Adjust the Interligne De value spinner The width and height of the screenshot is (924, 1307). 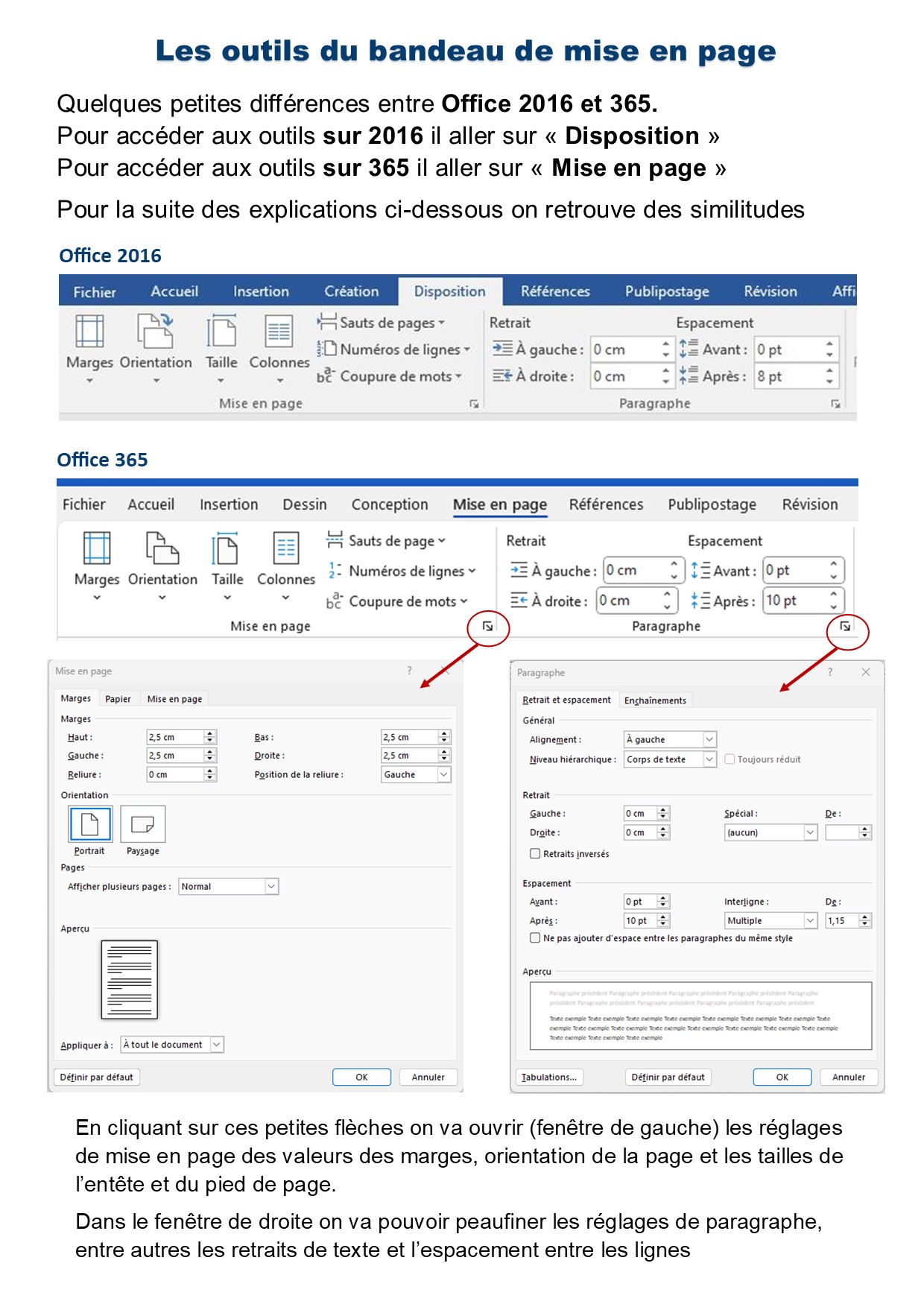coord(865,920)
